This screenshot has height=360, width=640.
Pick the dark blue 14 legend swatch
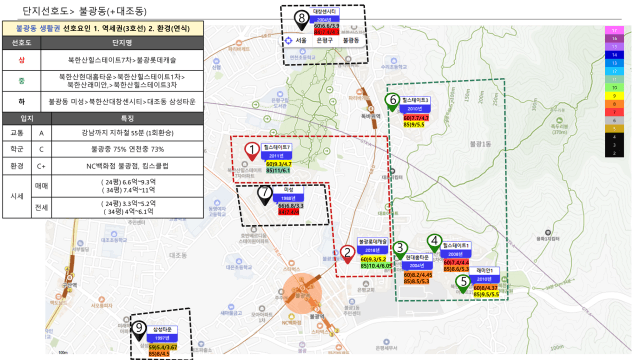(x=614, y=55)
